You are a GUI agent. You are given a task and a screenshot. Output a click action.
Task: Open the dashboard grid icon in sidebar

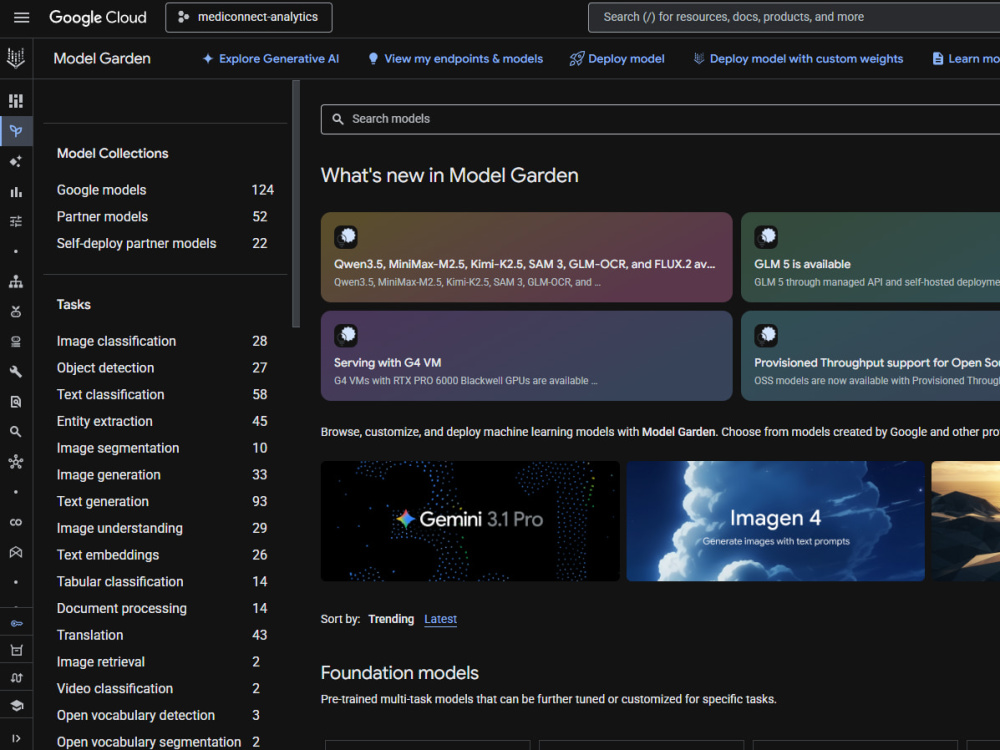16,101
